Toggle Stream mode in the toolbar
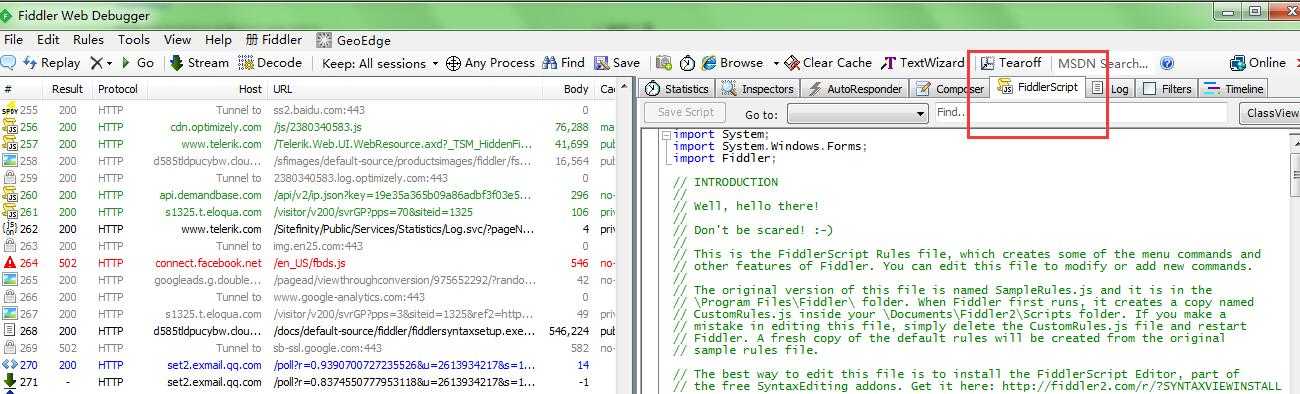 click(x=199, y=63)
